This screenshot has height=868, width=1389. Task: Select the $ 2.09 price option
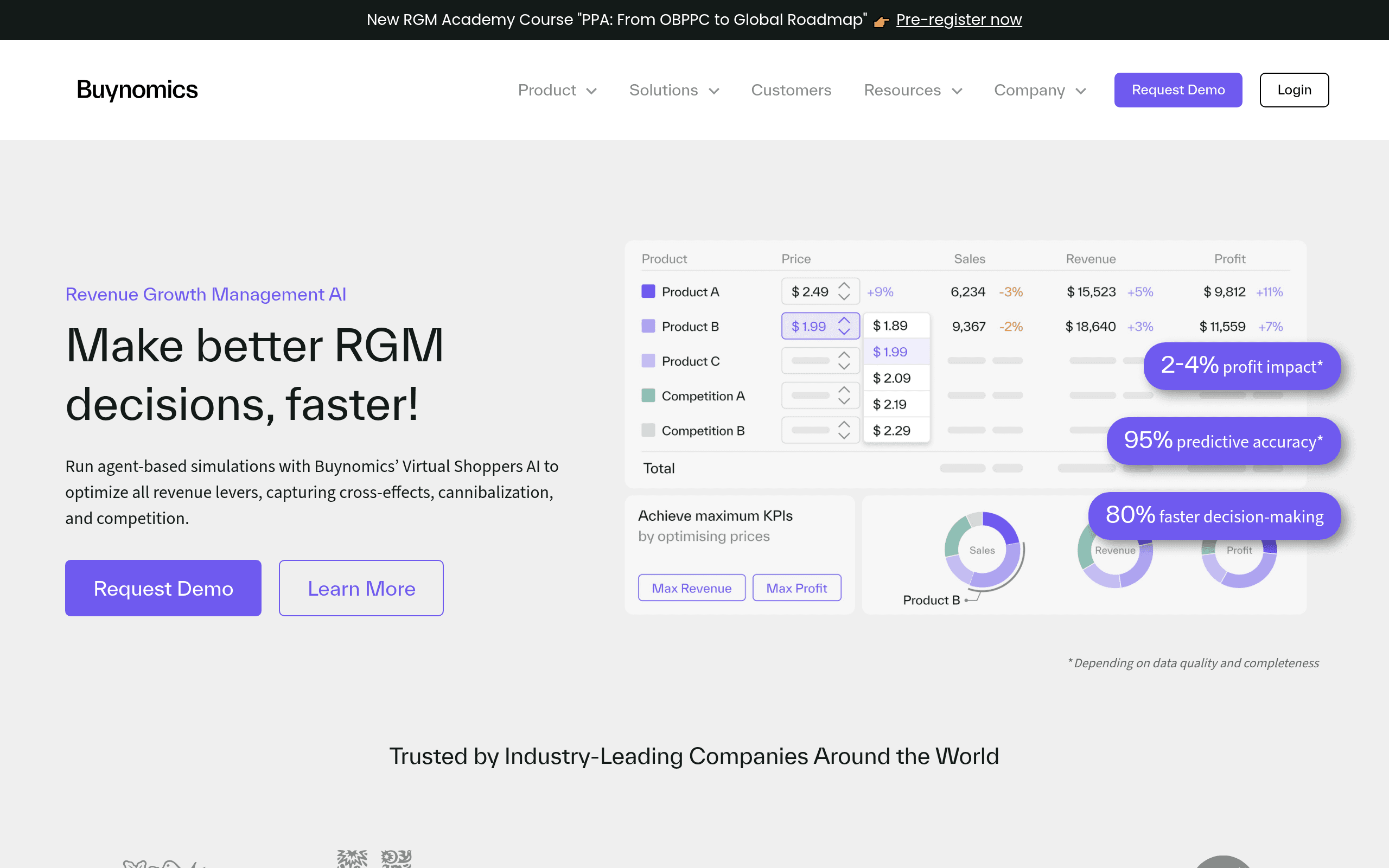click(x=896, y=378)
